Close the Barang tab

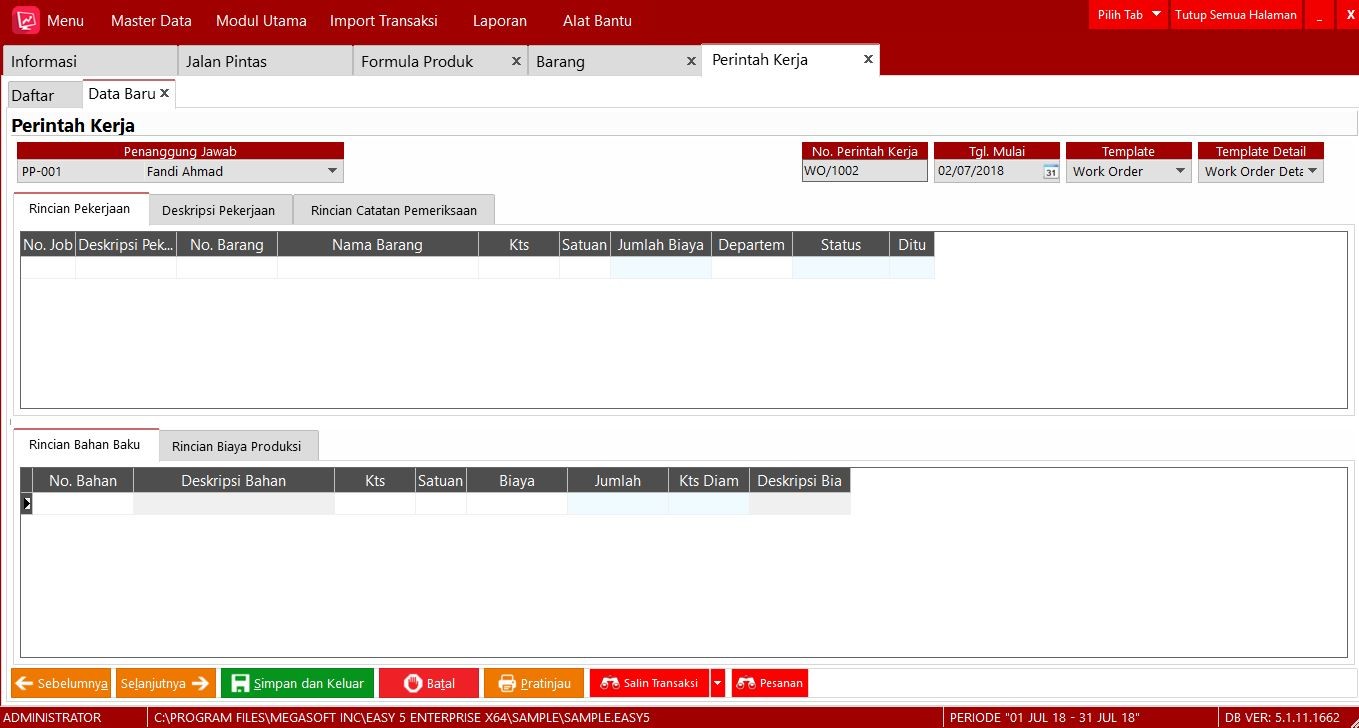point(691,61)
